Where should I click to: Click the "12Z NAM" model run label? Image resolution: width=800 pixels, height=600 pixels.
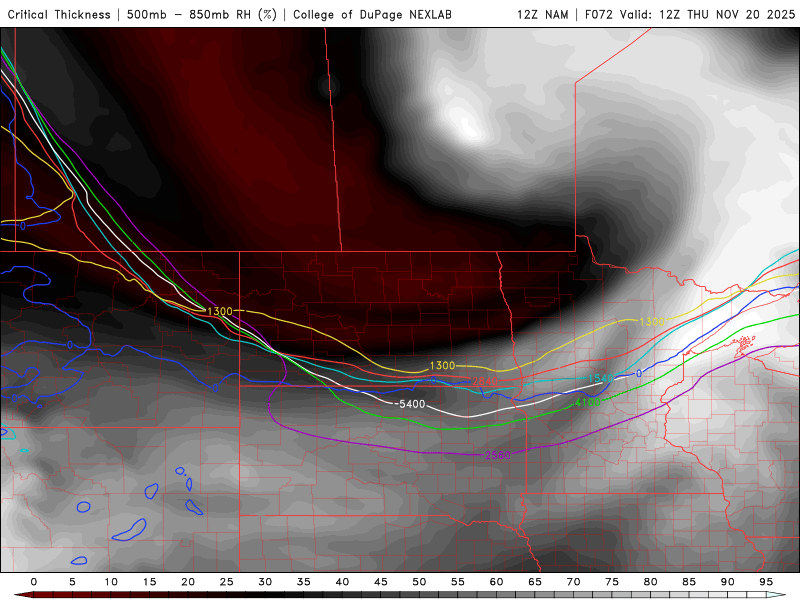(x=542, y=15)
